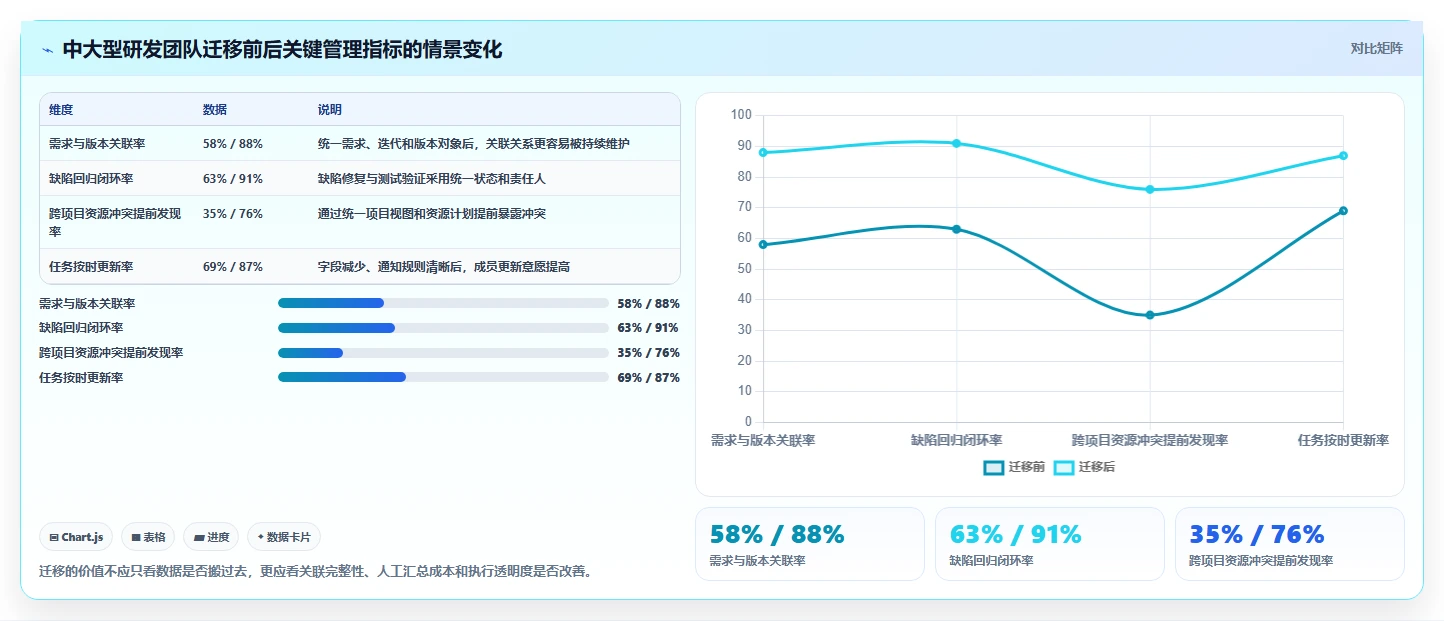Click the Chart.js tag chip
The width and height of the screenshot is (1444, 621).
tap(76, 537)
